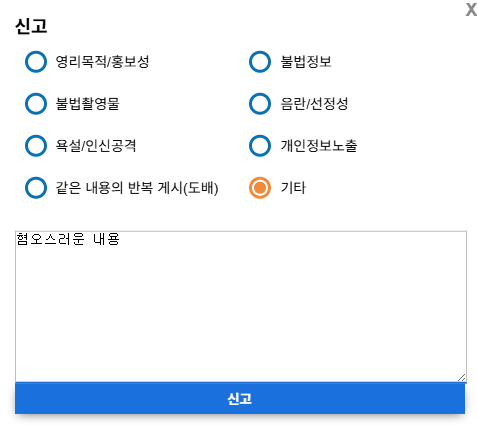Close the report dialog with X
Screen dimensions: 477x425
(471, 9)
